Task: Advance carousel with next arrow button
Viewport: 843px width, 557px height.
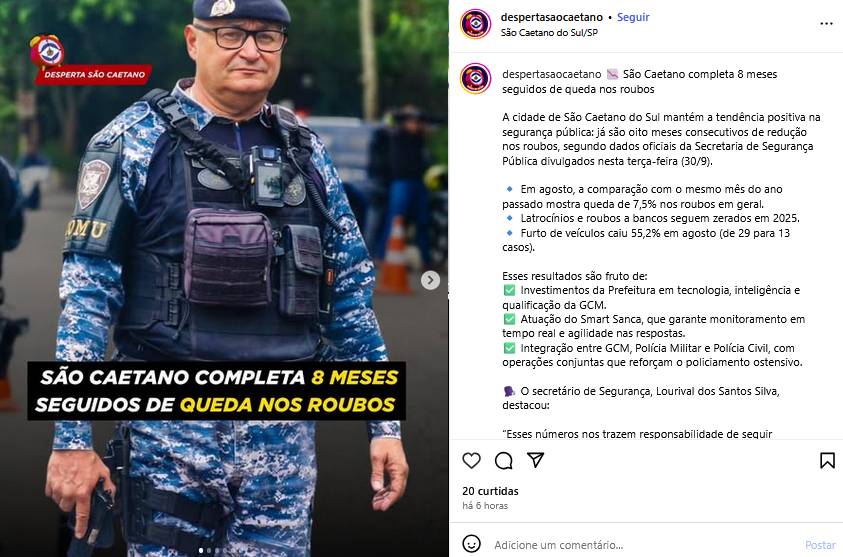Action: (430, 280)
